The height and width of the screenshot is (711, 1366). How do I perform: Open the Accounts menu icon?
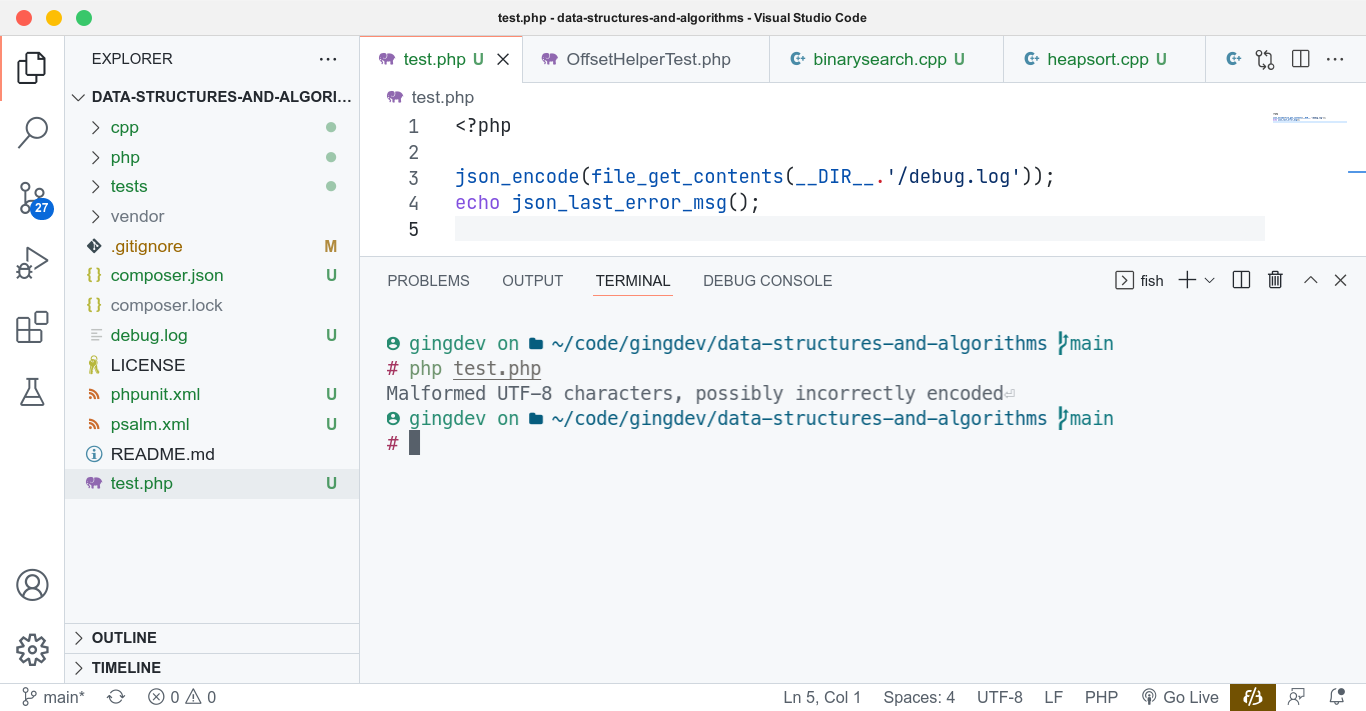click(33, 584)
